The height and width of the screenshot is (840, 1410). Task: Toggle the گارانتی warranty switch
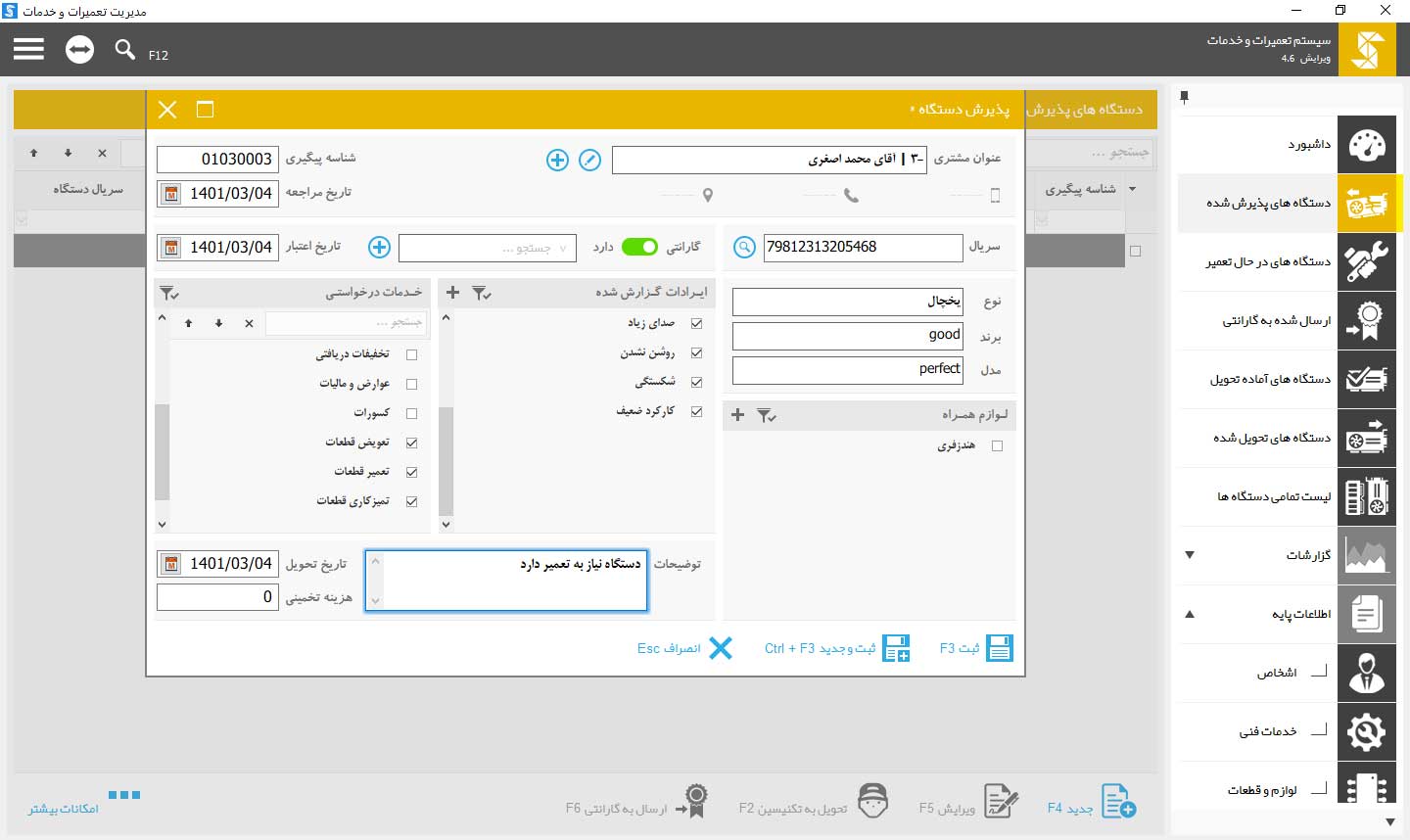(x=639, y=247)
